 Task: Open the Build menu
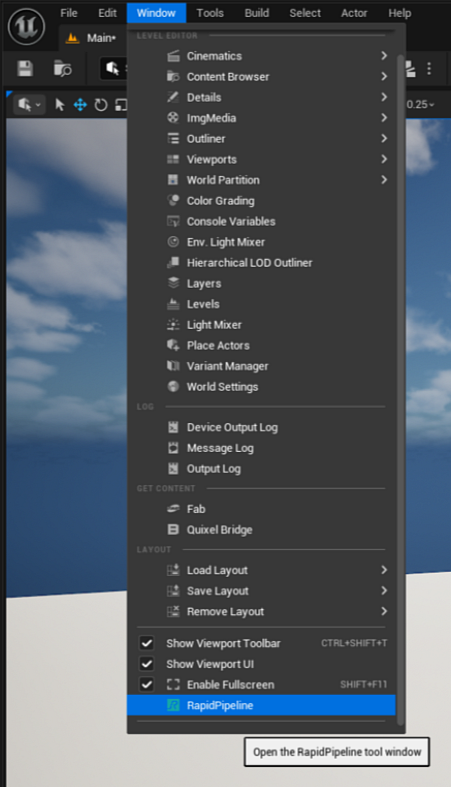[x=257, y=13]
